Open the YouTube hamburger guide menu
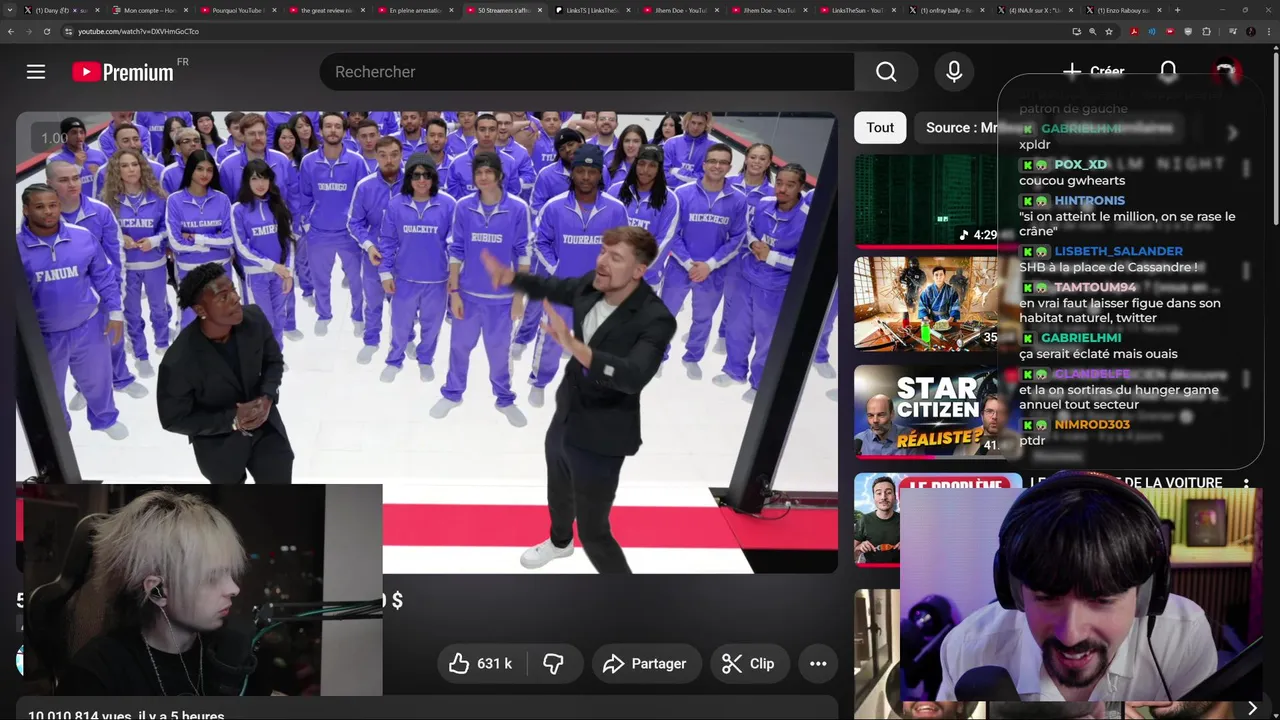Screen dimensions: 1280x720 (x=36, y=72)
